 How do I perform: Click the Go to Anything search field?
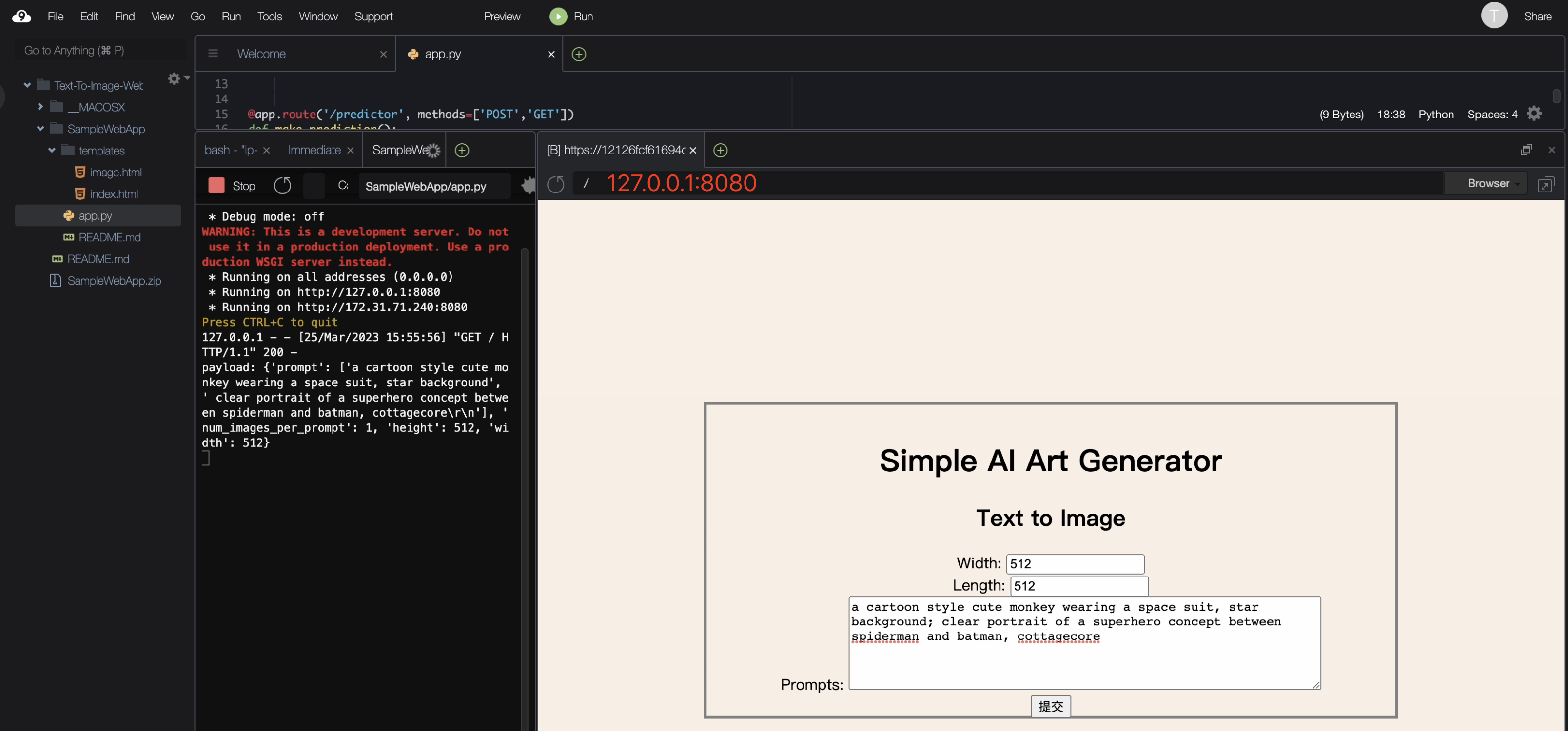click(100, 51)
